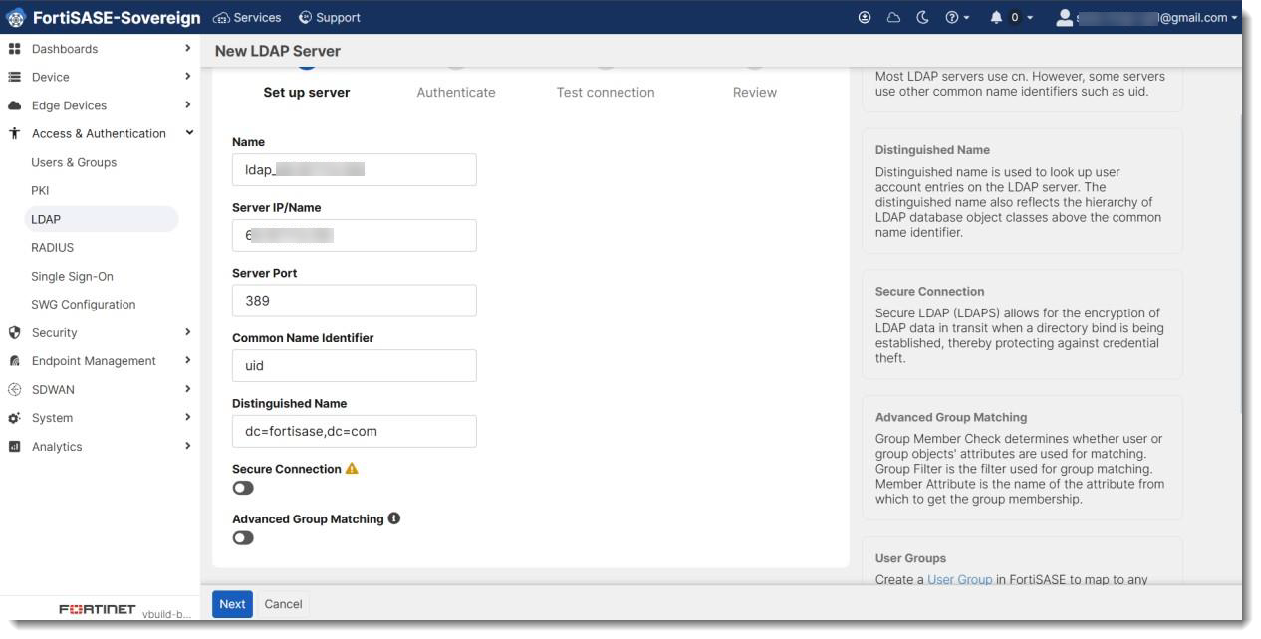Viewport: 1261px width, 639px height.
Task: Go to the Test connection step
Action: pyautogui.click(x=605, y=92)
